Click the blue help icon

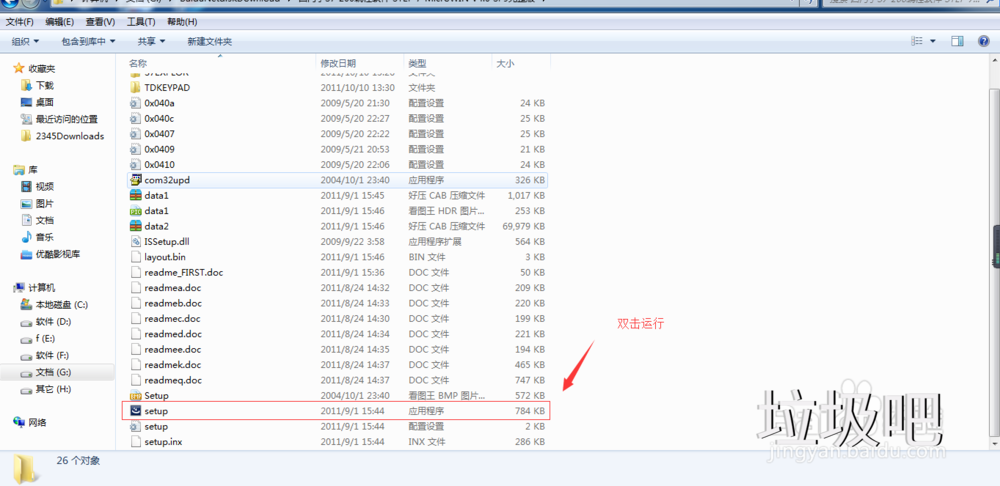(x=983, y=41)
